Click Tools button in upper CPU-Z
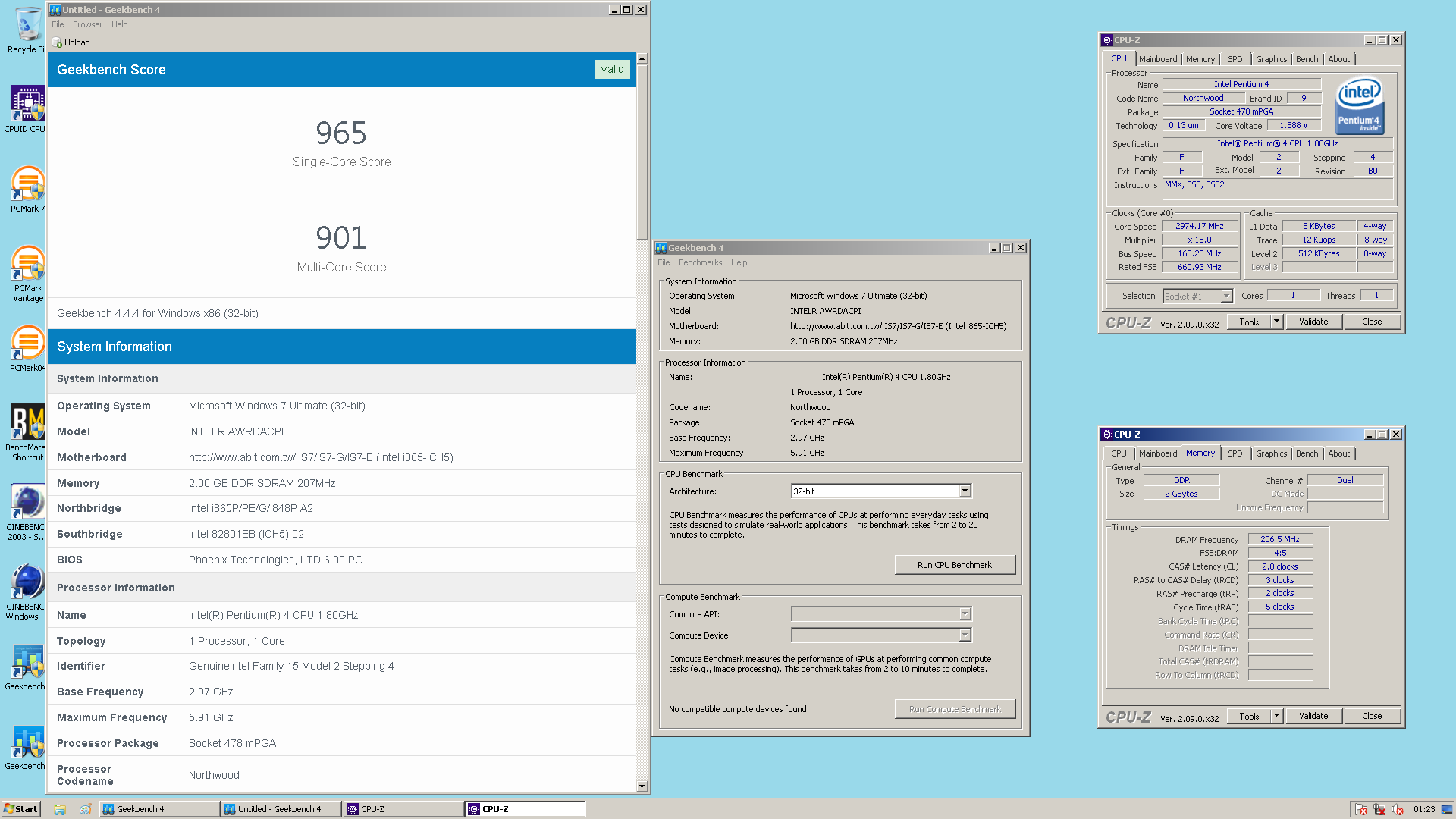 click(1249, 322)
